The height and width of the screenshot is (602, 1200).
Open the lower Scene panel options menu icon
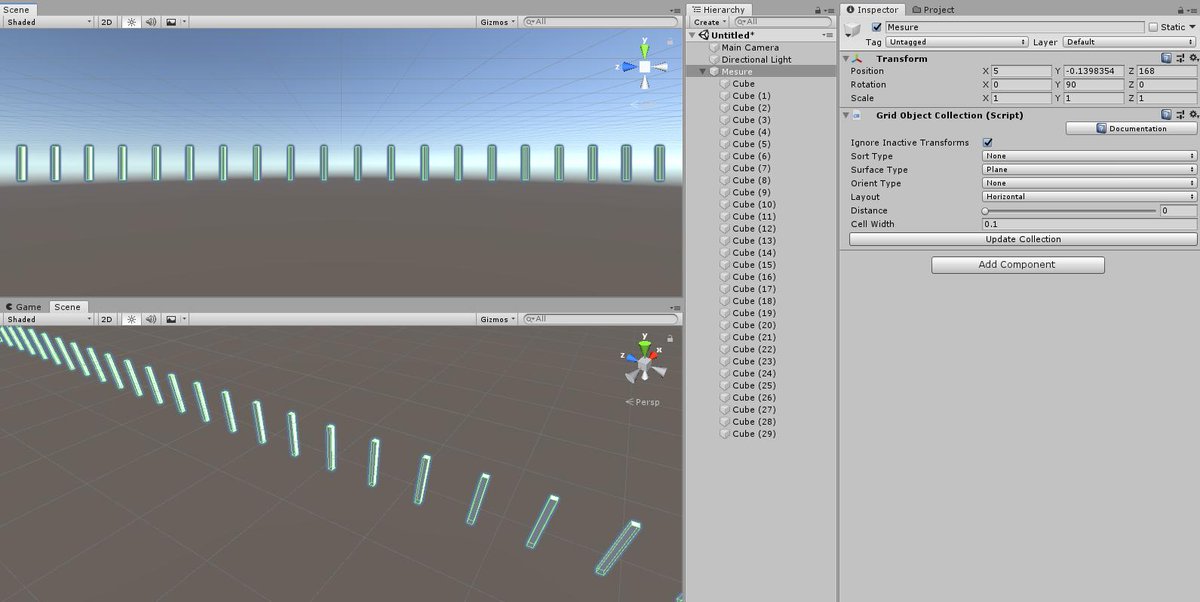tap(677, 307)
